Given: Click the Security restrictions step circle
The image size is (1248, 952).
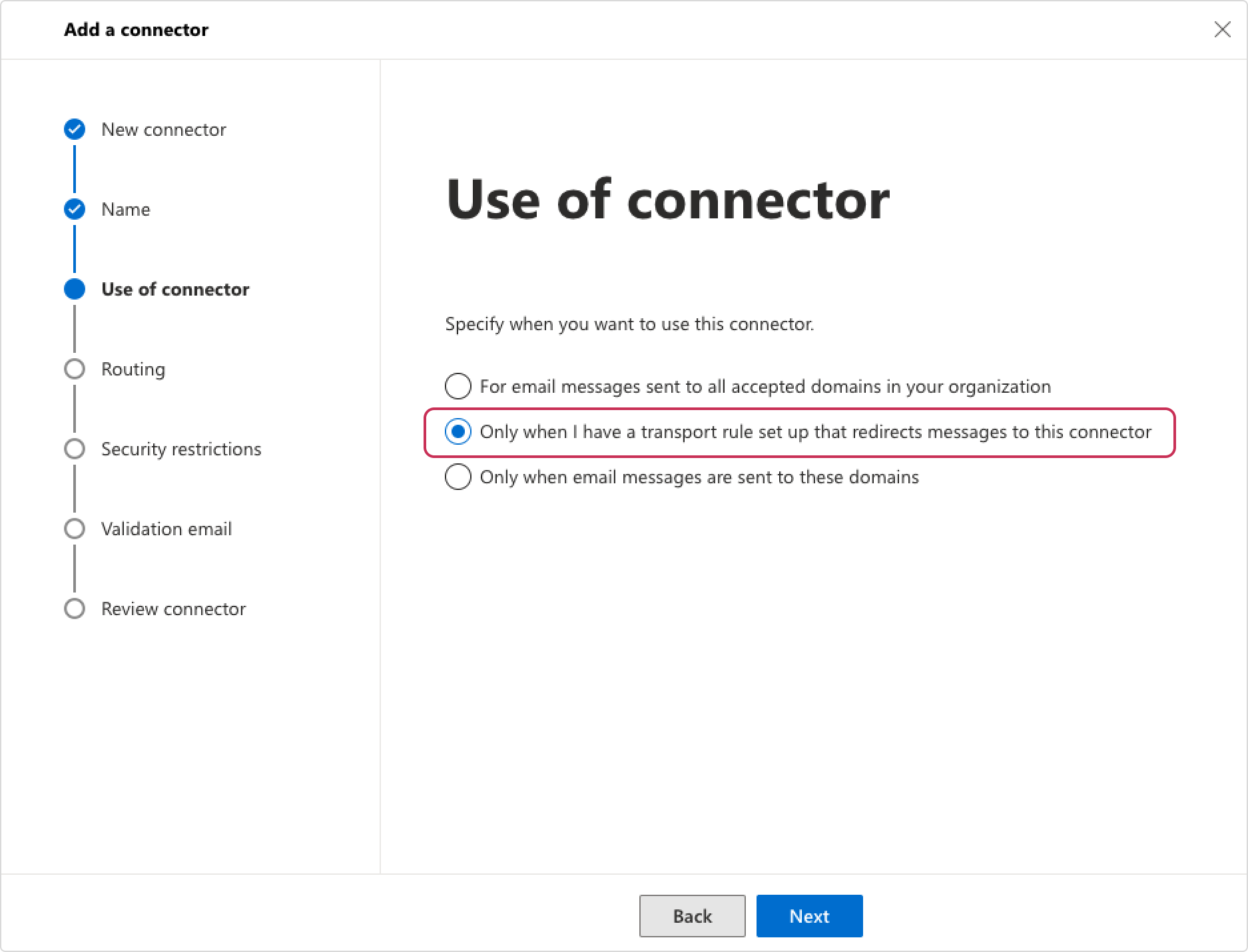Looking at the screenshot, I should click(75, 449).
